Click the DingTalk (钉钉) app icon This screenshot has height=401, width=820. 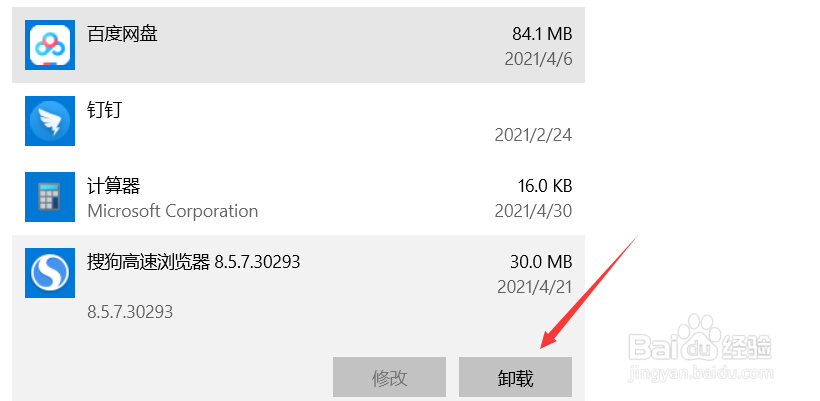point(50,121)
